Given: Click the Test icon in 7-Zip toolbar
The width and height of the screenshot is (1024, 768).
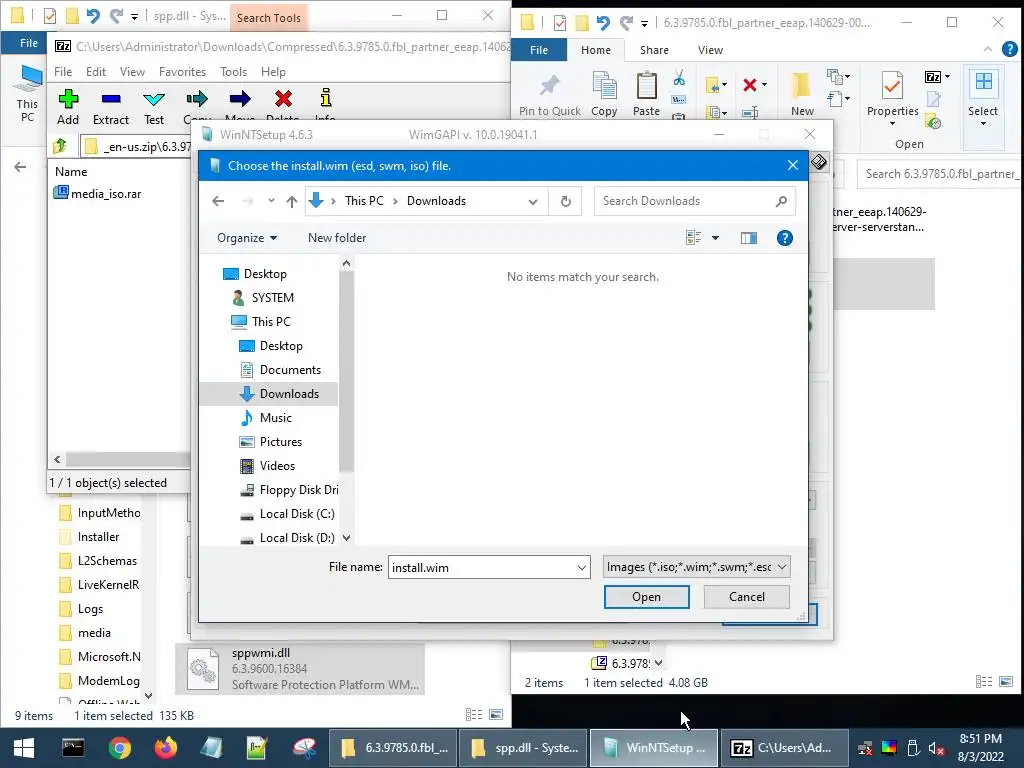Looking at the screenshot, I should tap(154, 99).
